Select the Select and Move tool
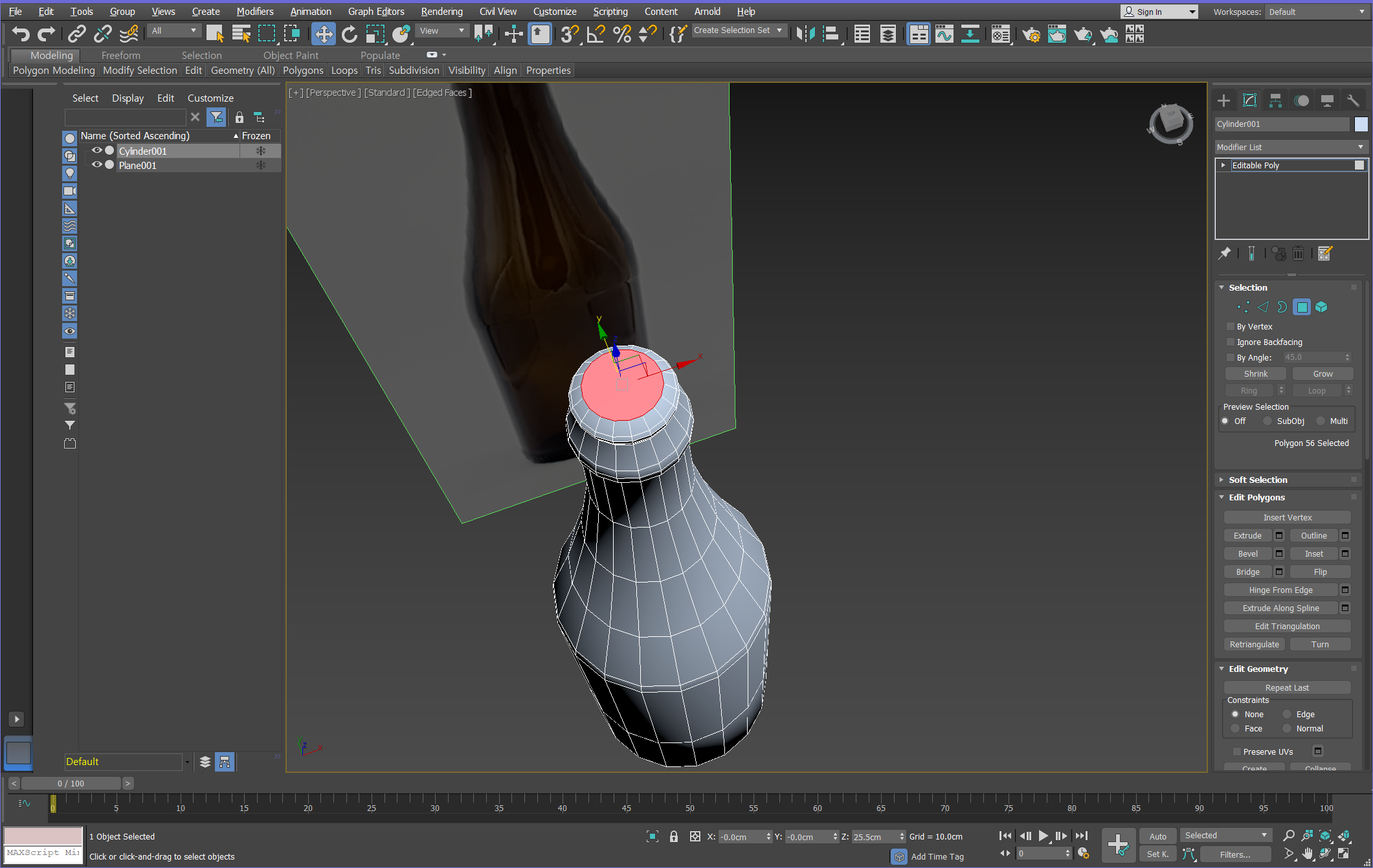The width and height of the screenshot is (1373, 868). [323, 34]
